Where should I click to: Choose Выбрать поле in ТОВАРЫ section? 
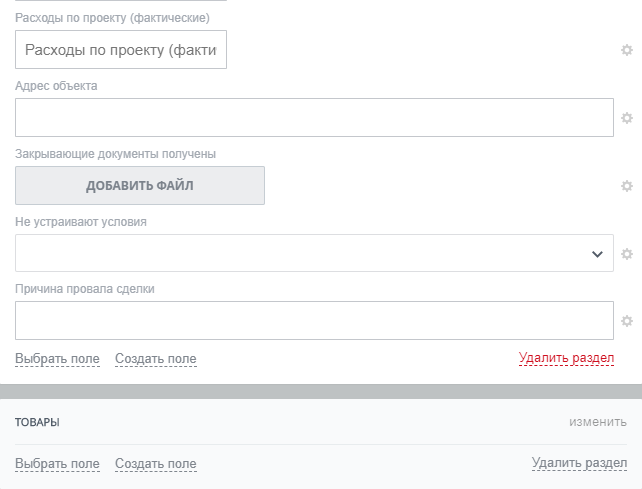(57, 464)
